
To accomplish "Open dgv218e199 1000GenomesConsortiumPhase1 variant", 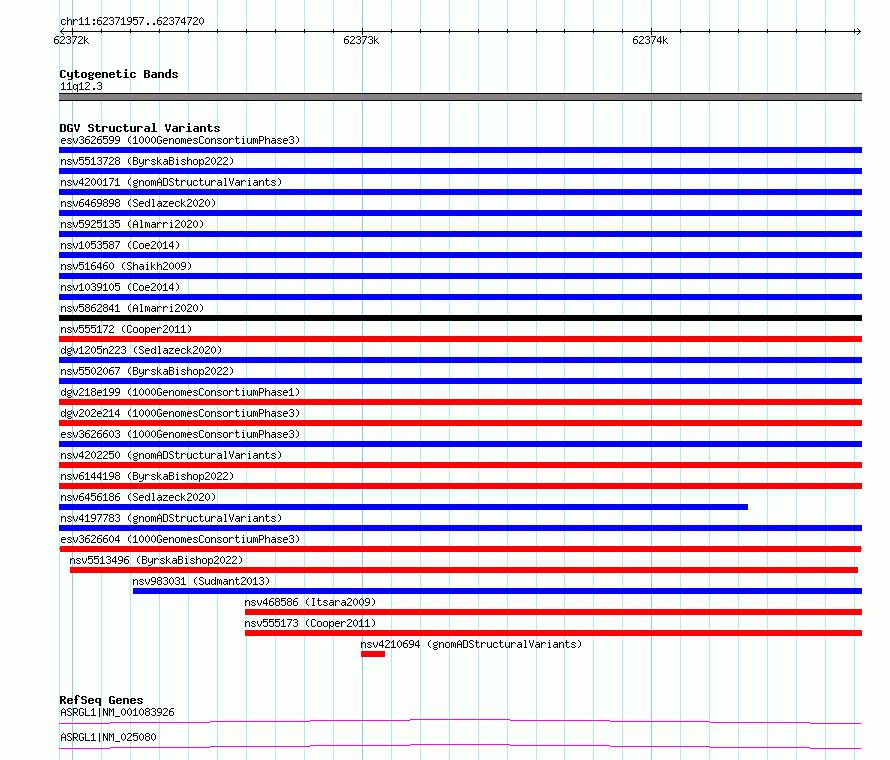I will tap(179, 392).
